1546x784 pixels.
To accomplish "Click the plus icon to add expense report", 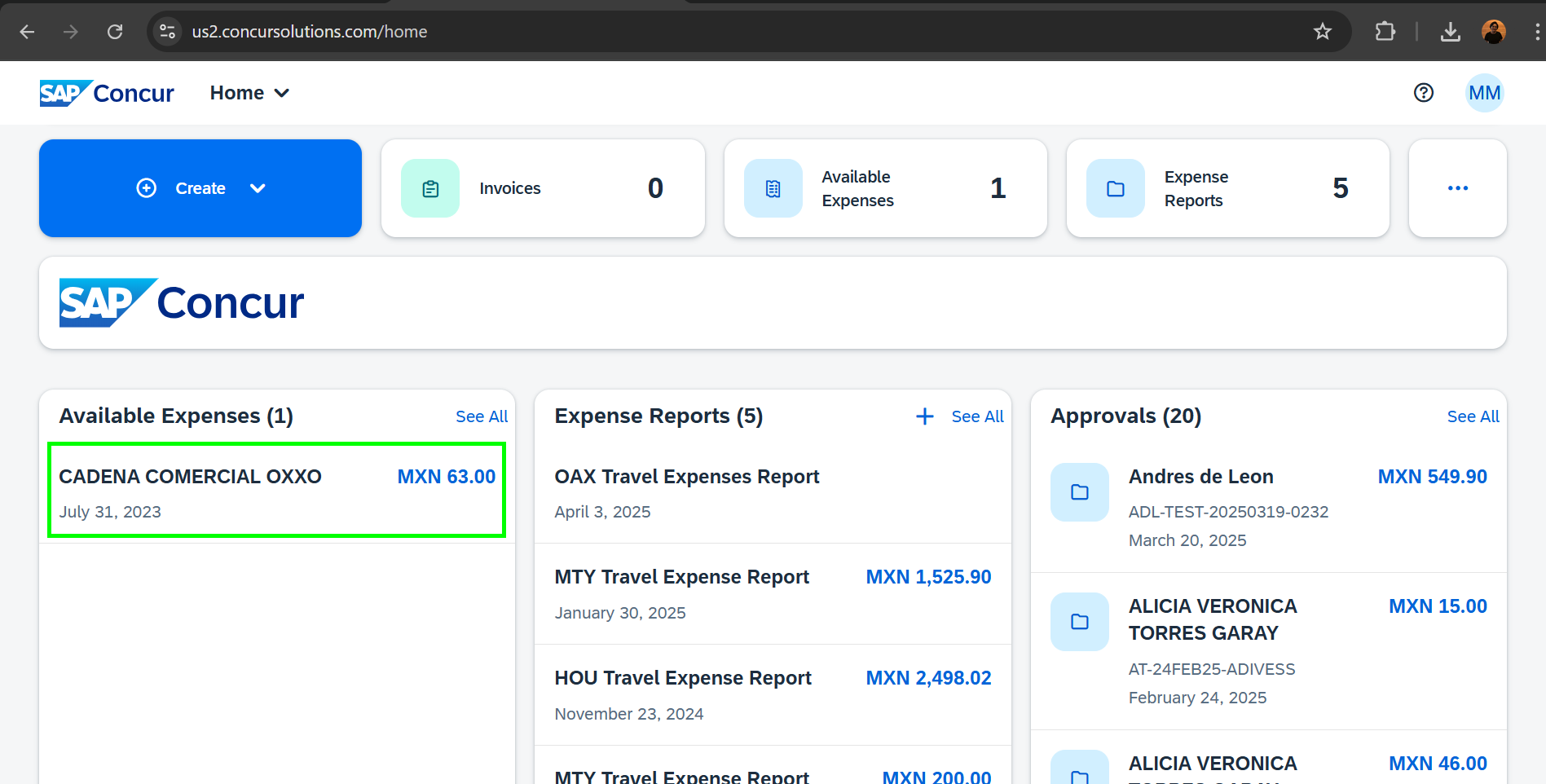I will pyautogui.click(x=924, y=416).
